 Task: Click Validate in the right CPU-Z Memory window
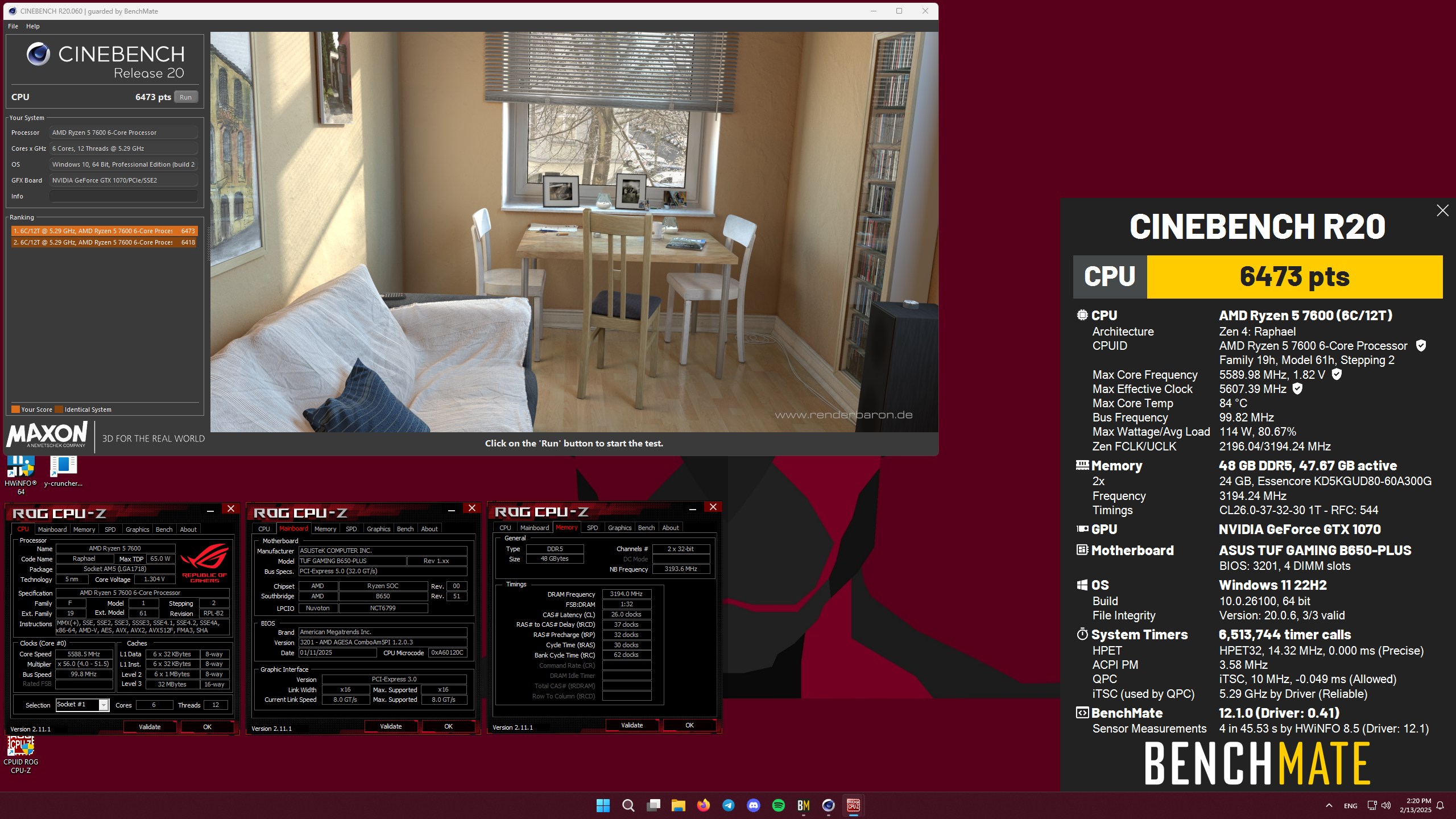pos(632,725)
